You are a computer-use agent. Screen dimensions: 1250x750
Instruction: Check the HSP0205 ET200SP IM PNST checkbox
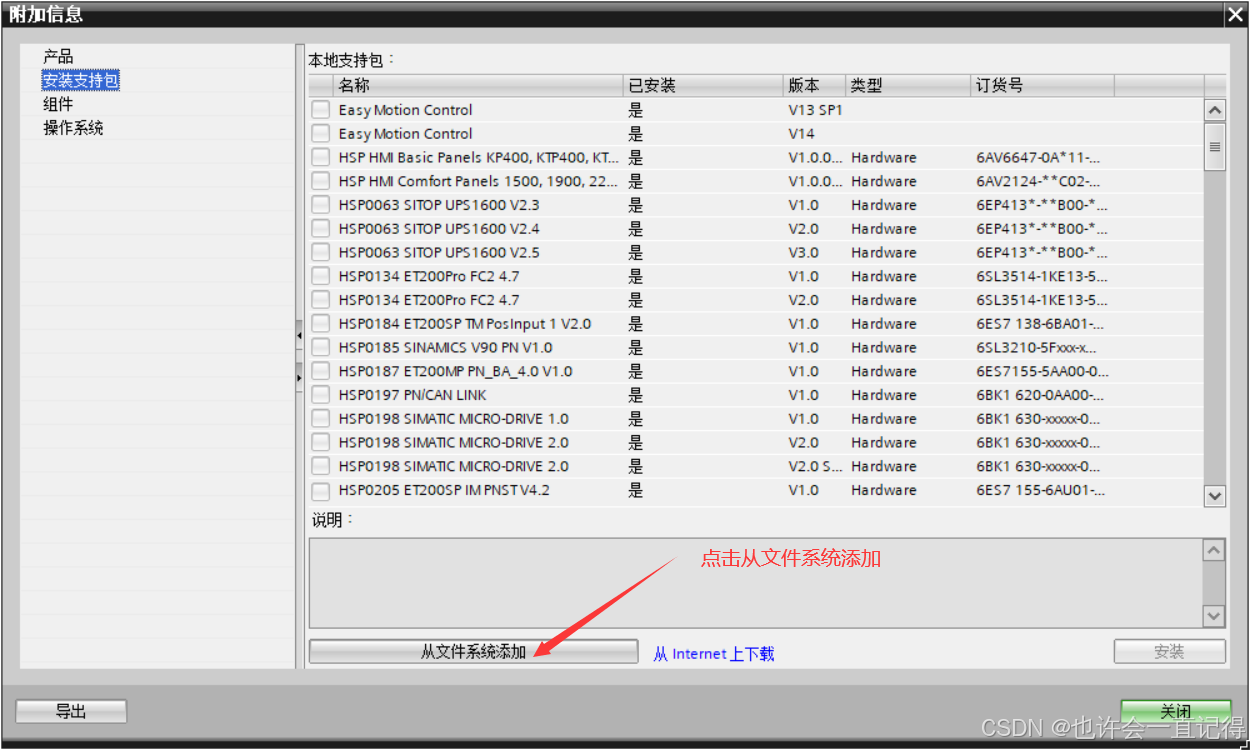(x=320, y=491)
